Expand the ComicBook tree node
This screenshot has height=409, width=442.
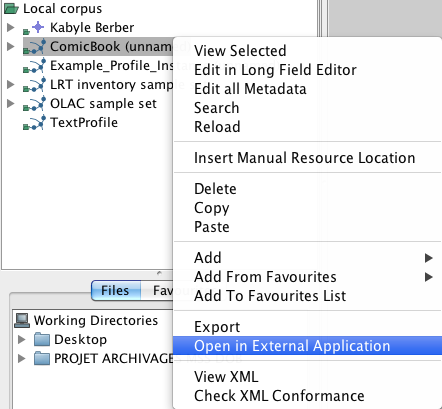click(11, 46)
